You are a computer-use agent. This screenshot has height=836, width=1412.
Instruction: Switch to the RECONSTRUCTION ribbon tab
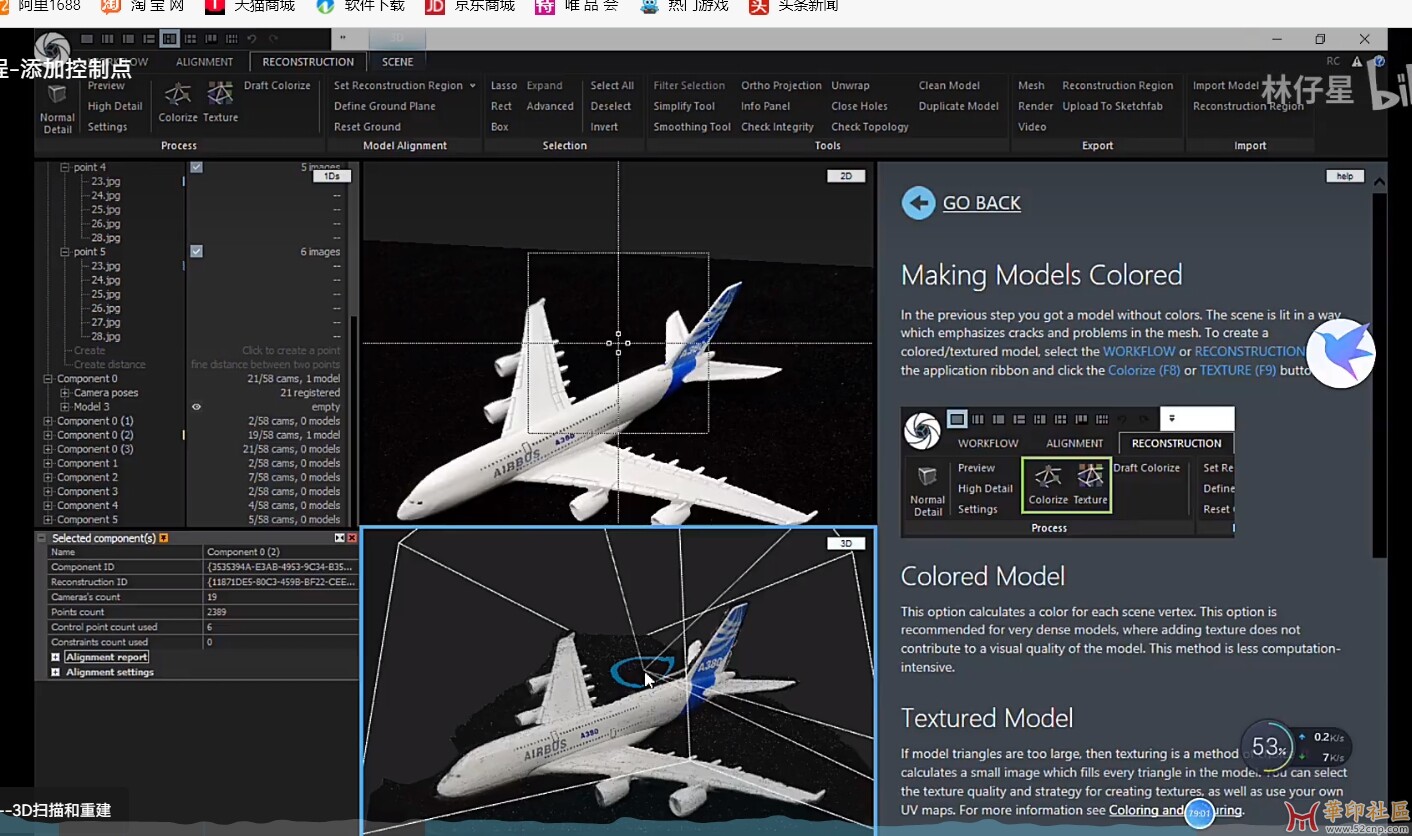coord(308,62)
